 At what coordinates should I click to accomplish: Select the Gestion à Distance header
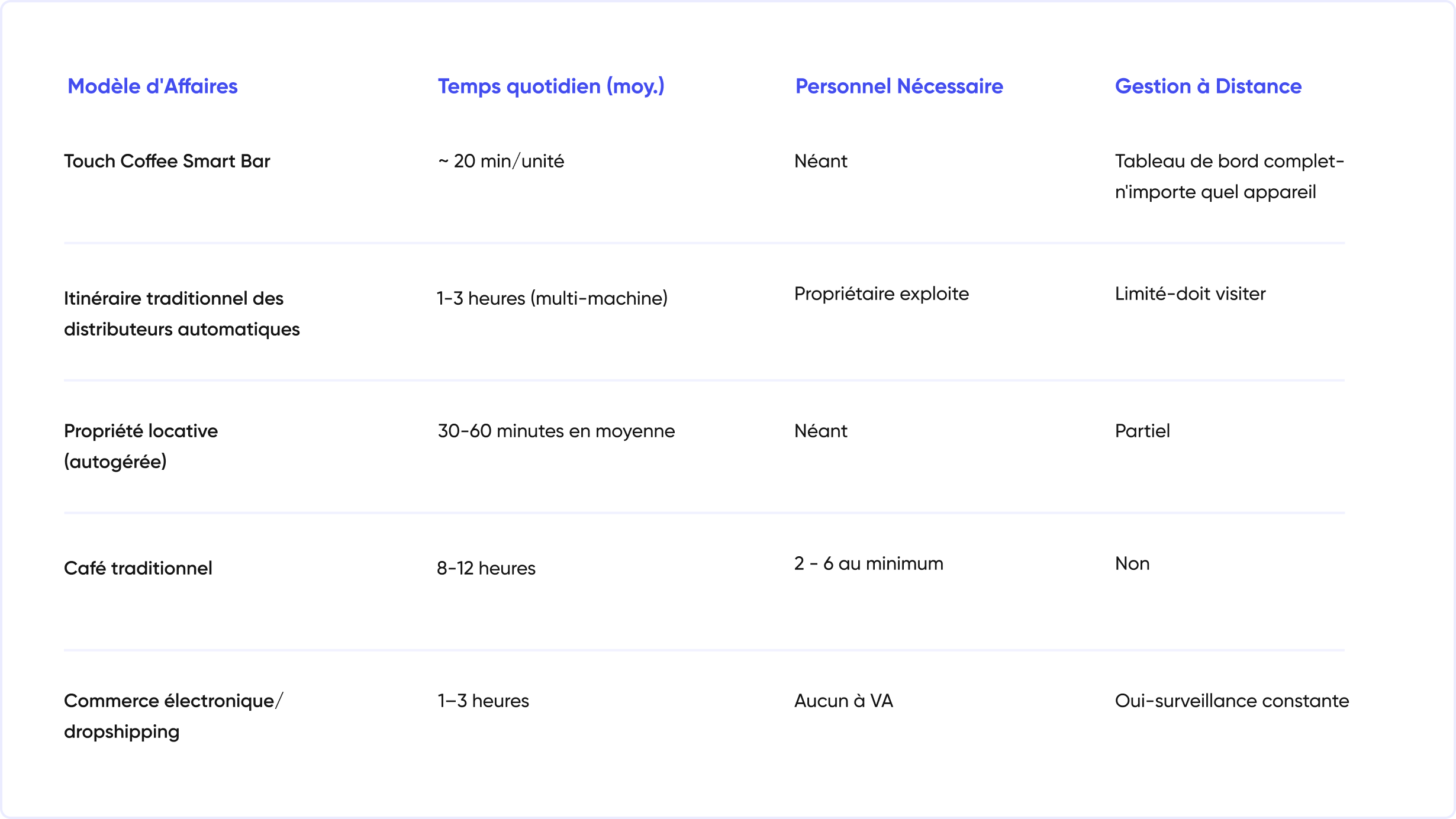point(1208,86)
